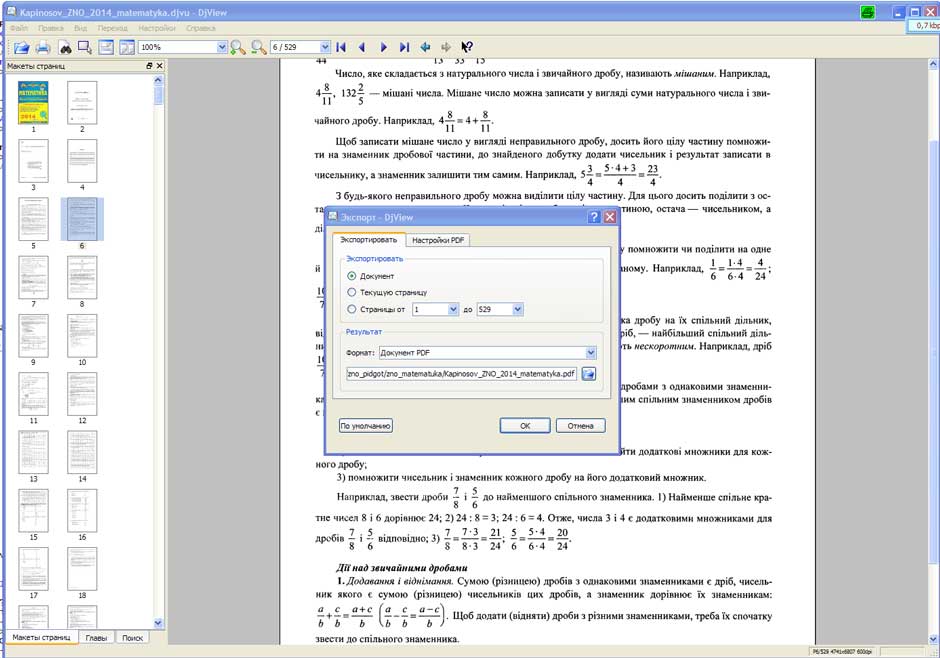Open the Формат dropdown list
940x658 pixels.
(x=591, y=352)
